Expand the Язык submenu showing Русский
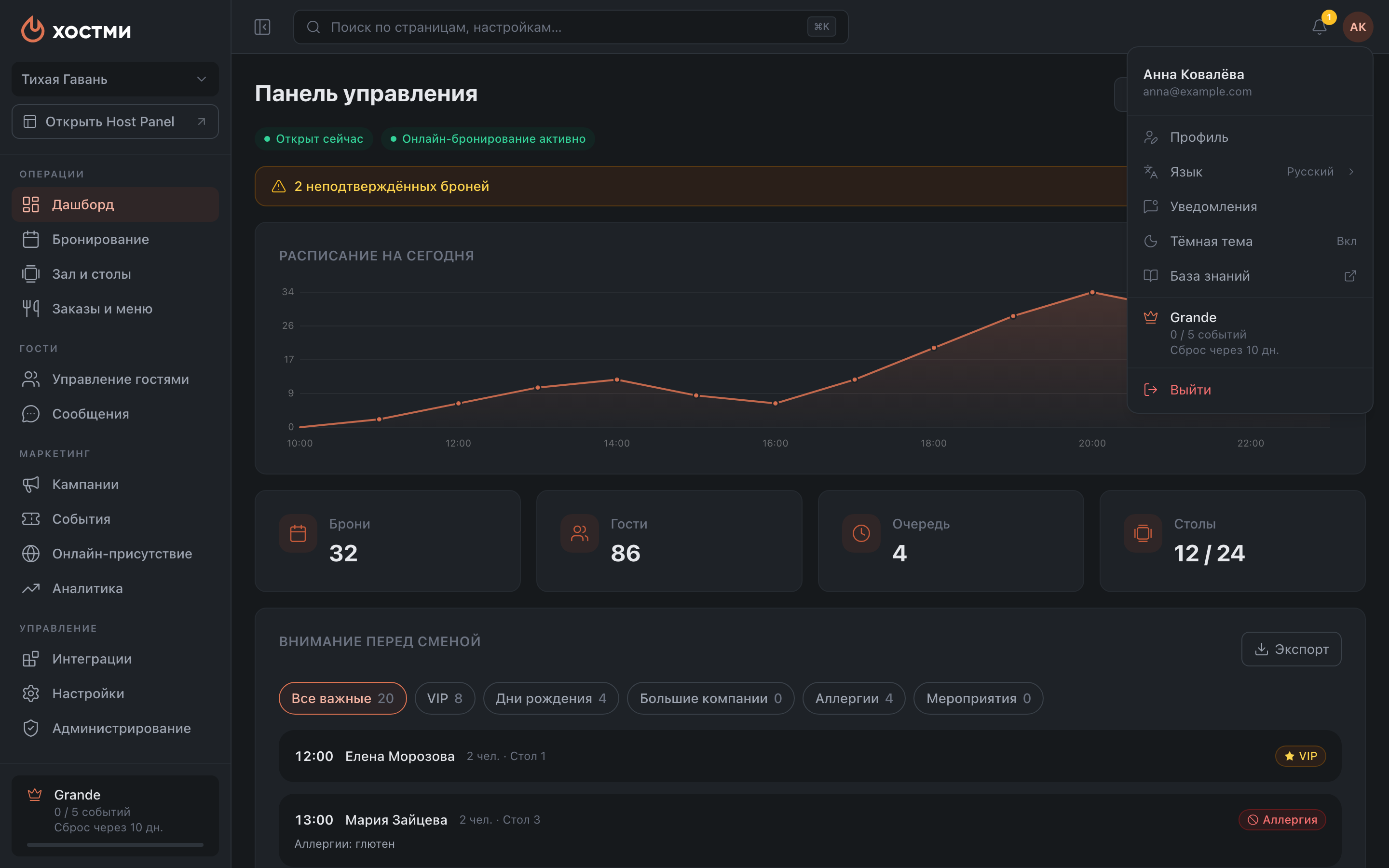Screen dimensions: 1389x868 [1250, 172]
